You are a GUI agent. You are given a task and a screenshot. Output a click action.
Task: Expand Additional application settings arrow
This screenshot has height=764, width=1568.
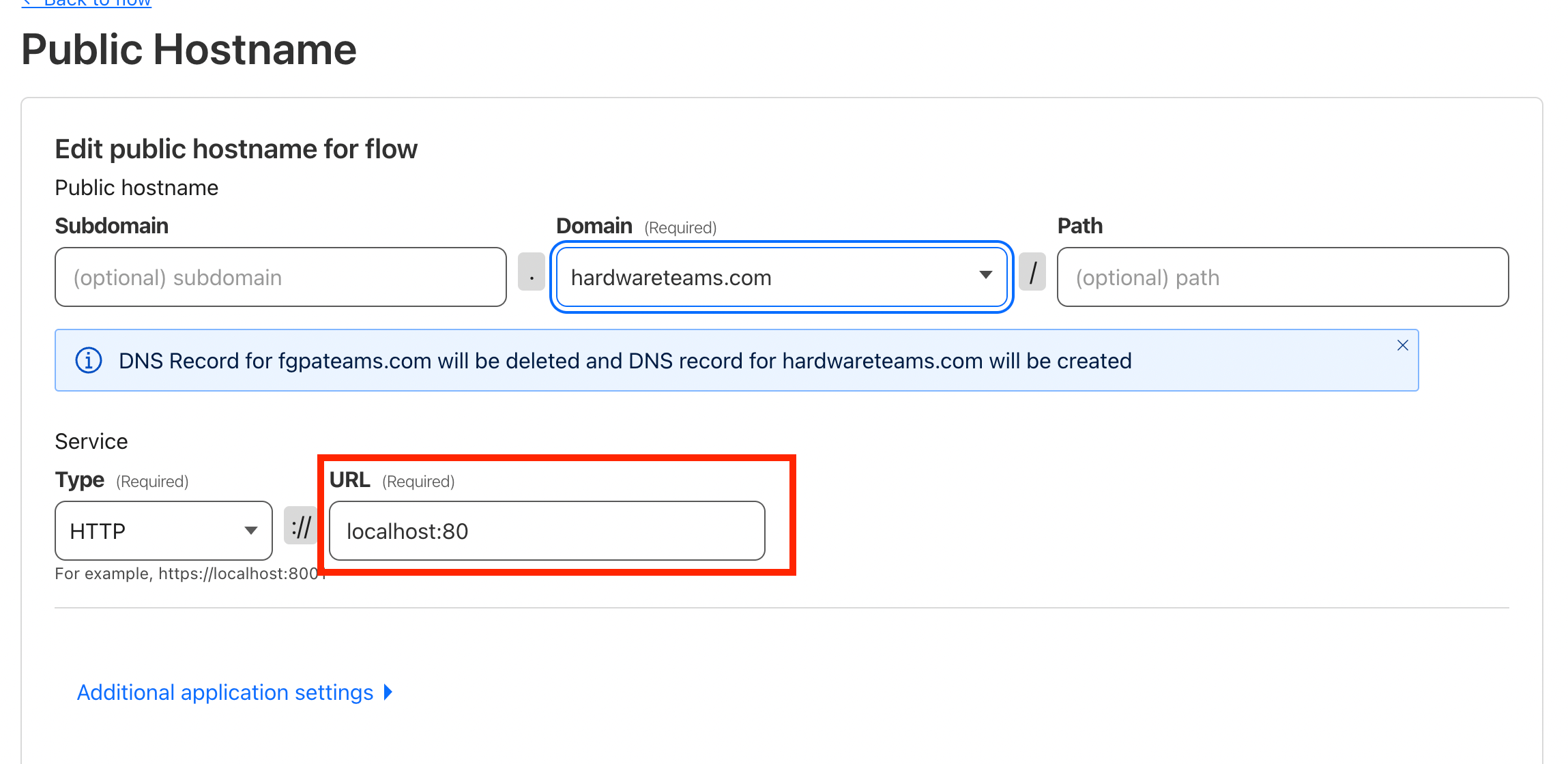[x=388, y=692]
